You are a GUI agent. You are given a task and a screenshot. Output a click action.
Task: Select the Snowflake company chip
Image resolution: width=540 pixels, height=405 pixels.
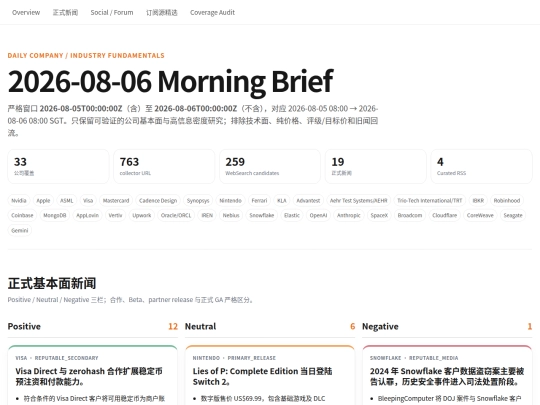(x=261, y=215)
